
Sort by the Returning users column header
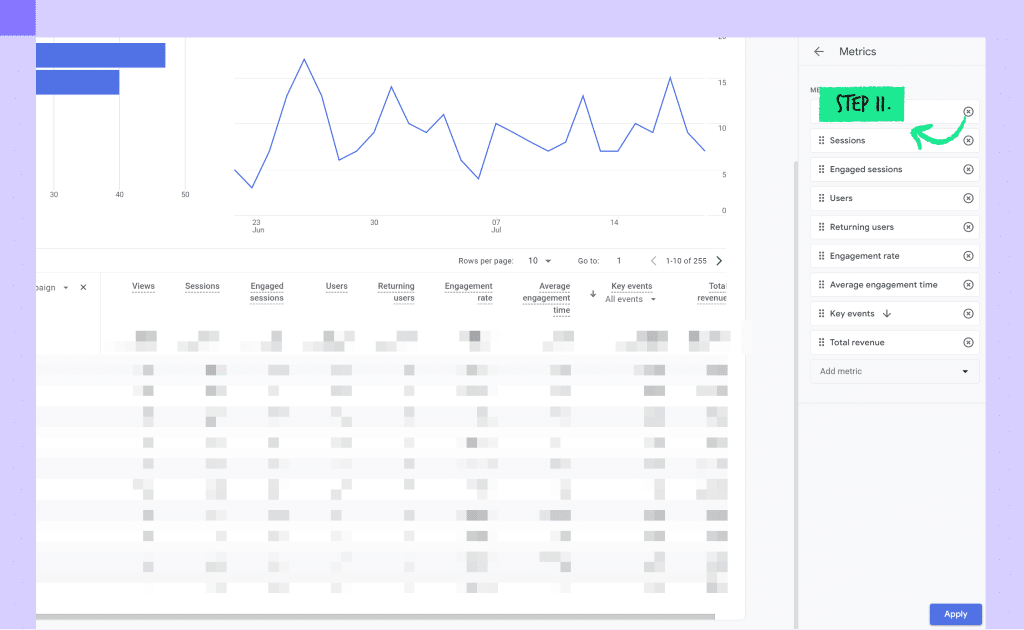(396, 292)
